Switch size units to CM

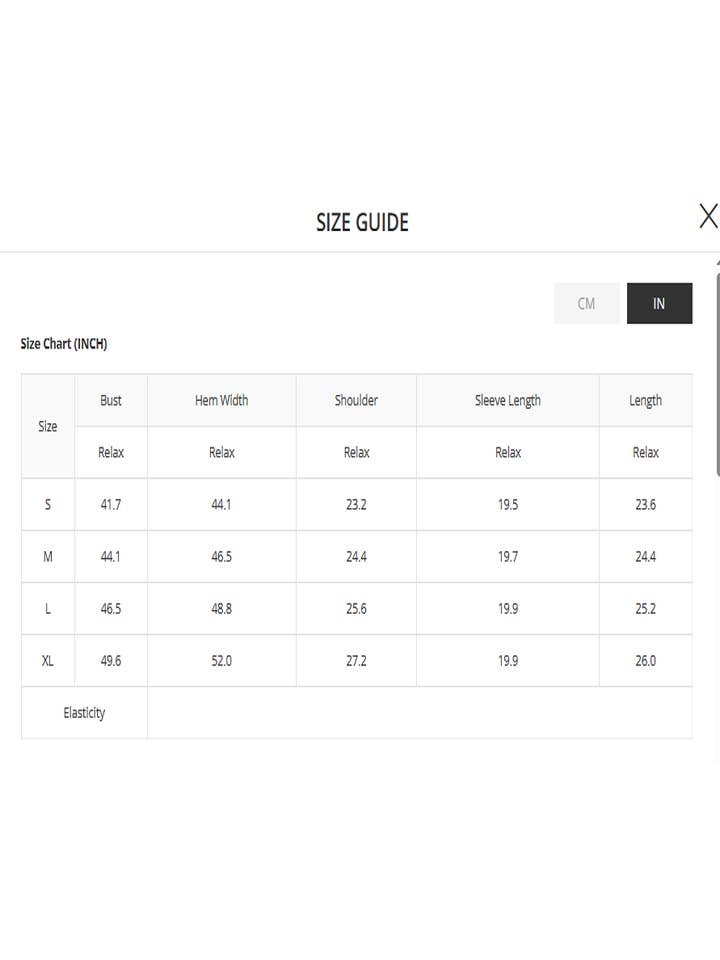tap(586, 304)
